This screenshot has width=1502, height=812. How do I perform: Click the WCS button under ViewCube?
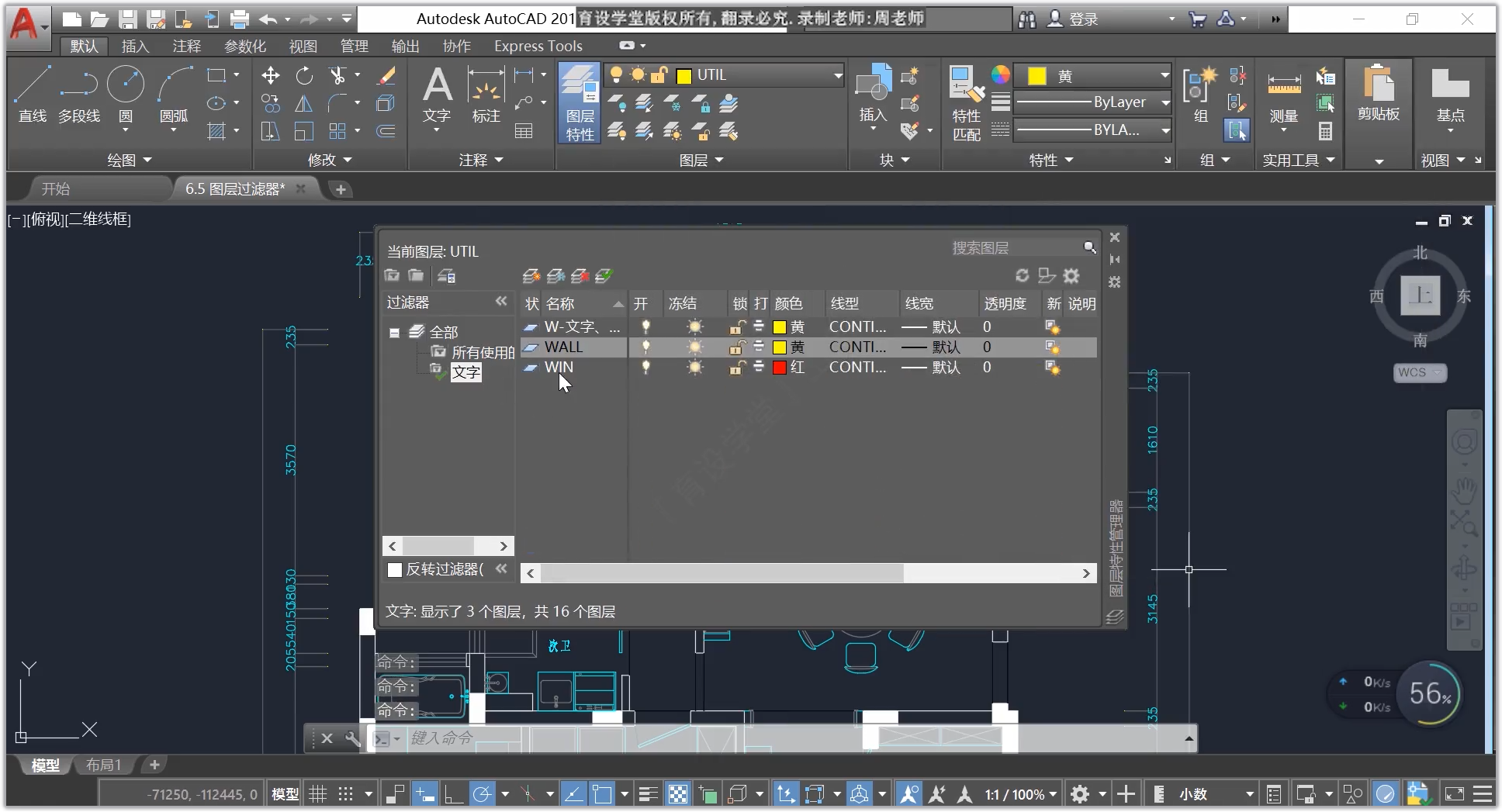point(1419,372)
